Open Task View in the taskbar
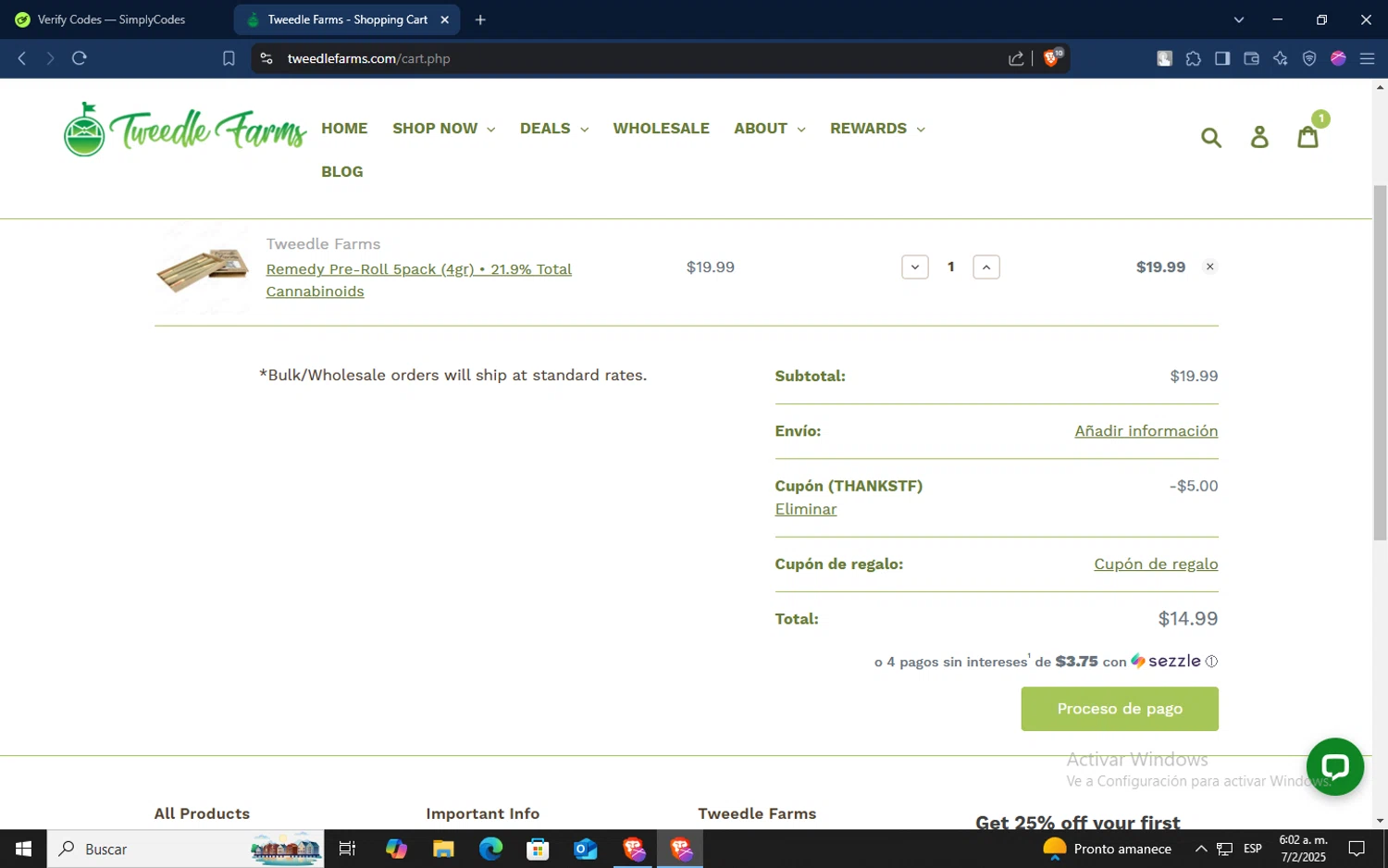The image size is (1388, 868). pyautogui.click(x=347, y=849)
